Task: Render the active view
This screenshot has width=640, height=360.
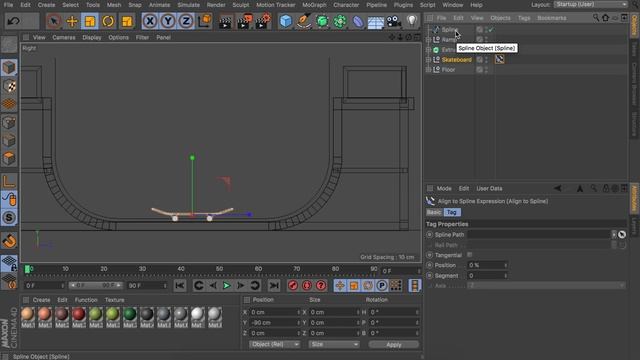Action: pos(225,21)
